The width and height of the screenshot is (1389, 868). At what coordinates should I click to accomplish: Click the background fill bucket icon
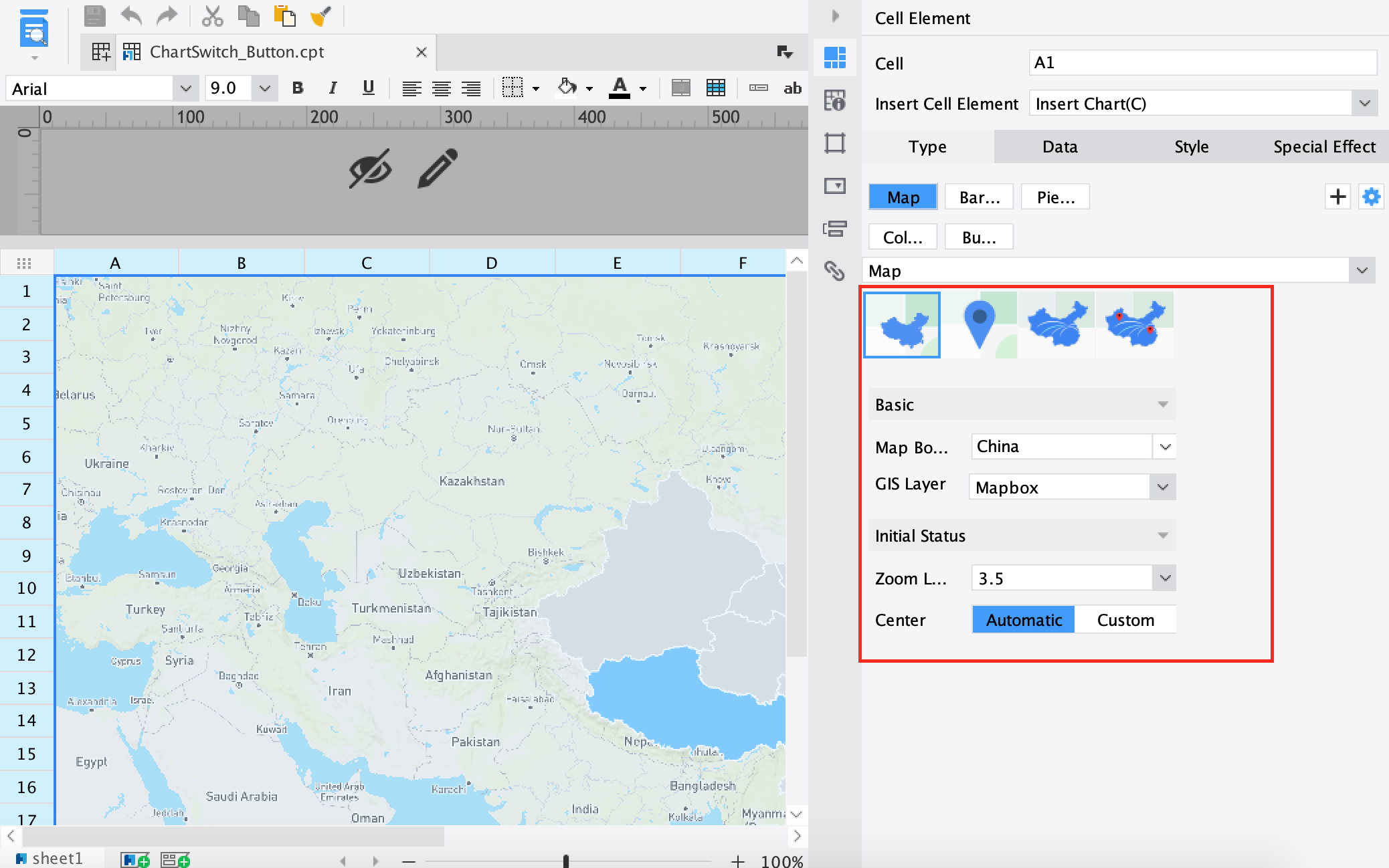567,88
